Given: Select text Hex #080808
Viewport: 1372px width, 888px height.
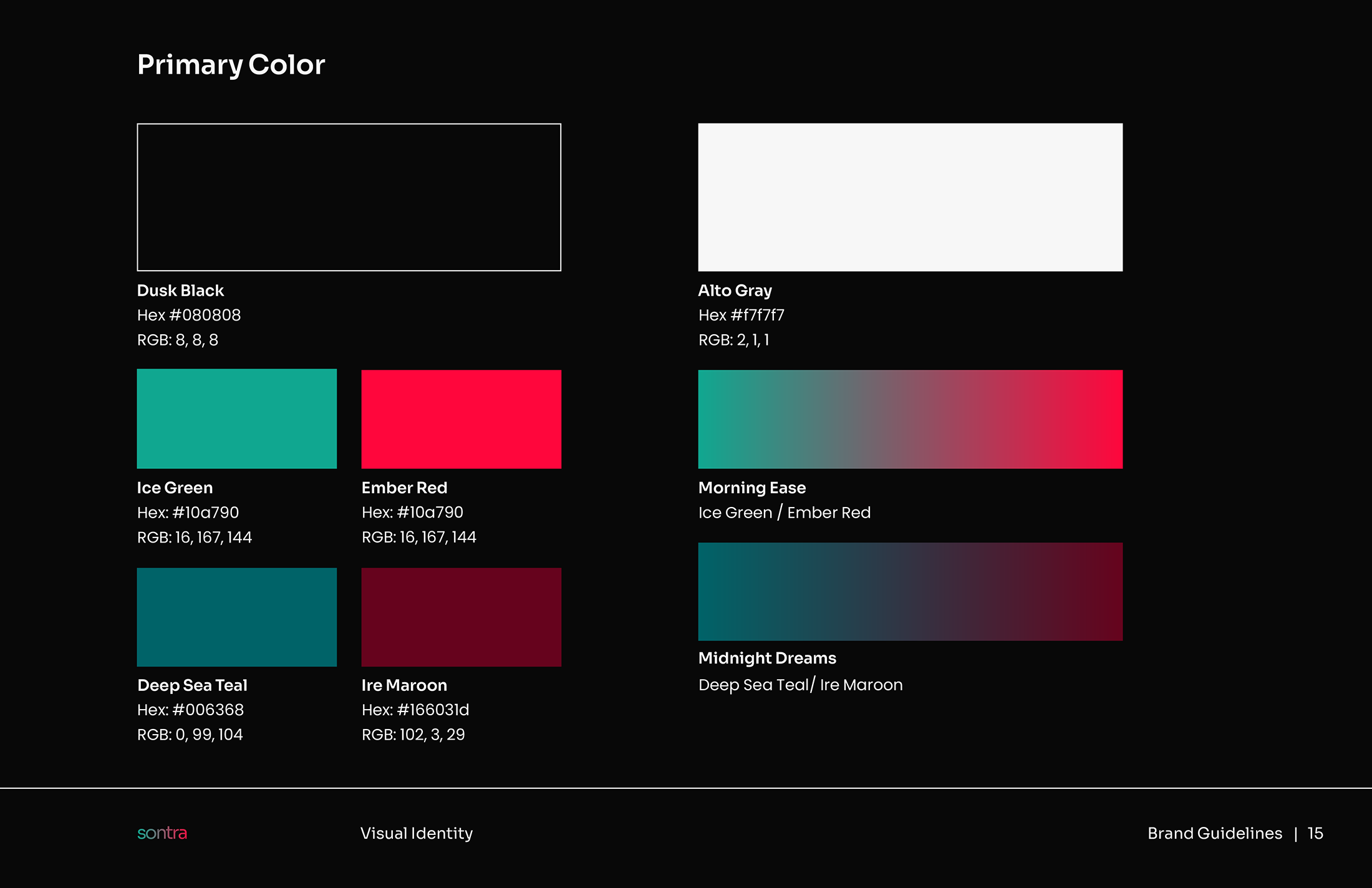Looking at the screenshot, I should pos(189,315).
